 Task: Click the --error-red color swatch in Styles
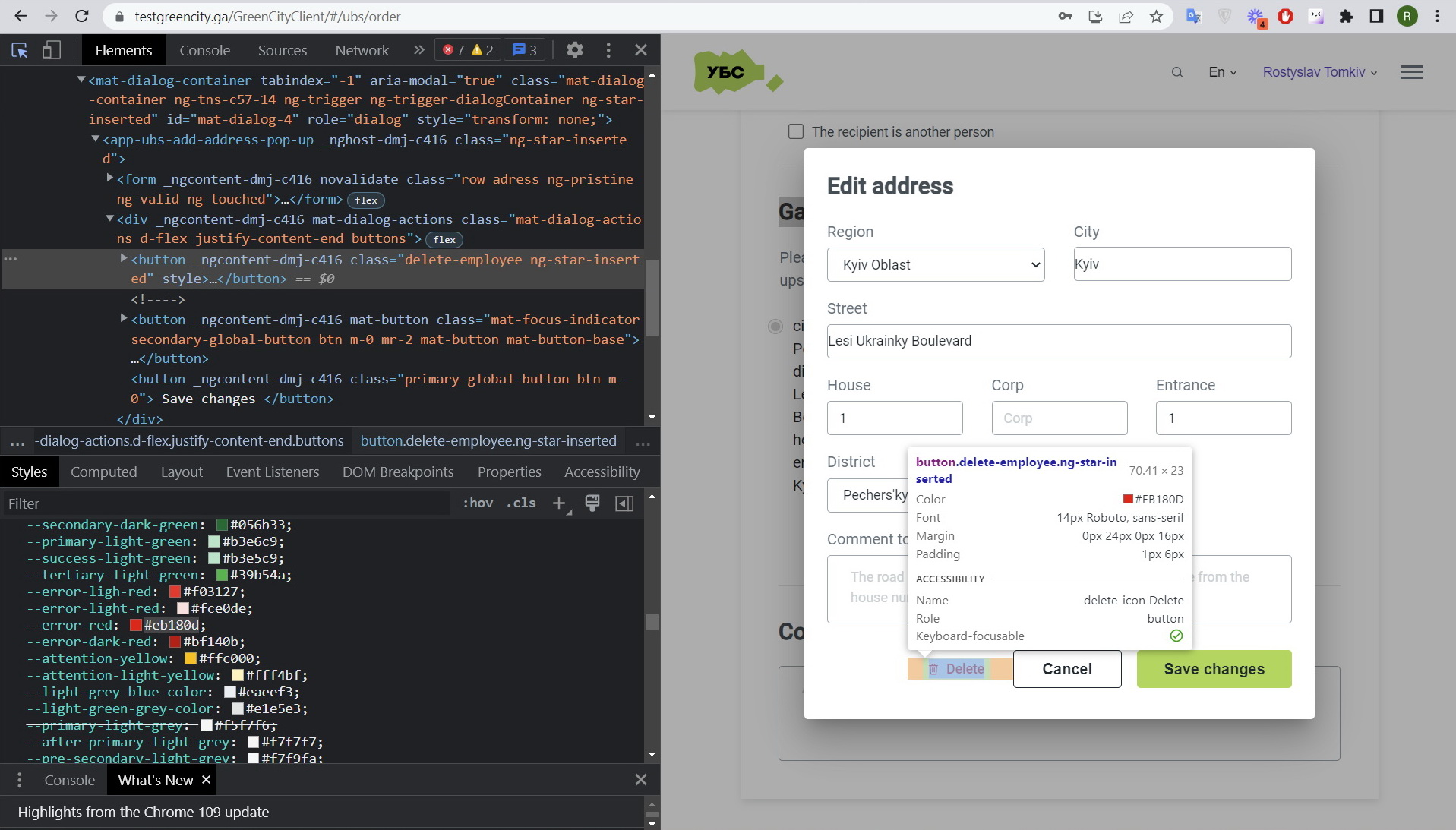[134, 625]
